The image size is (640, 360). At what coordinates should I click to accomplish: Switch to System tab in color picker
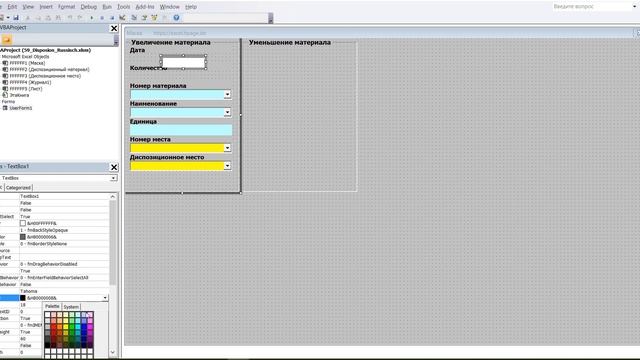pos(71,307)
